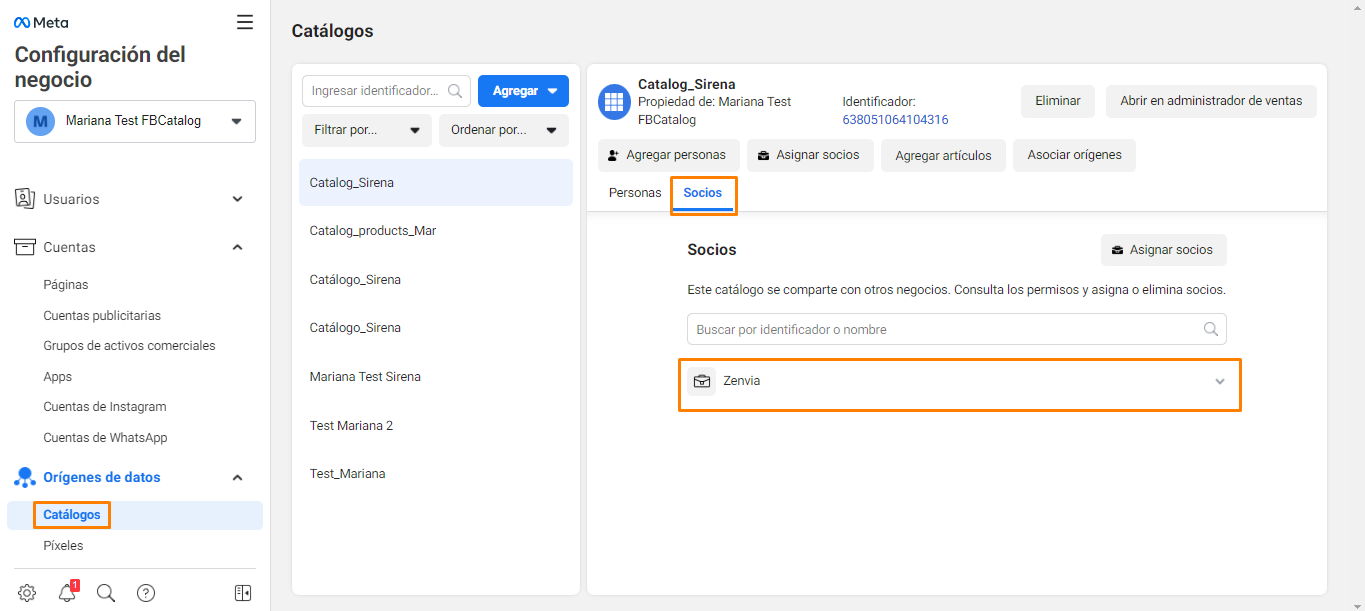
Task: Switch to the Personas tab
Action: (x=635, y=193)
